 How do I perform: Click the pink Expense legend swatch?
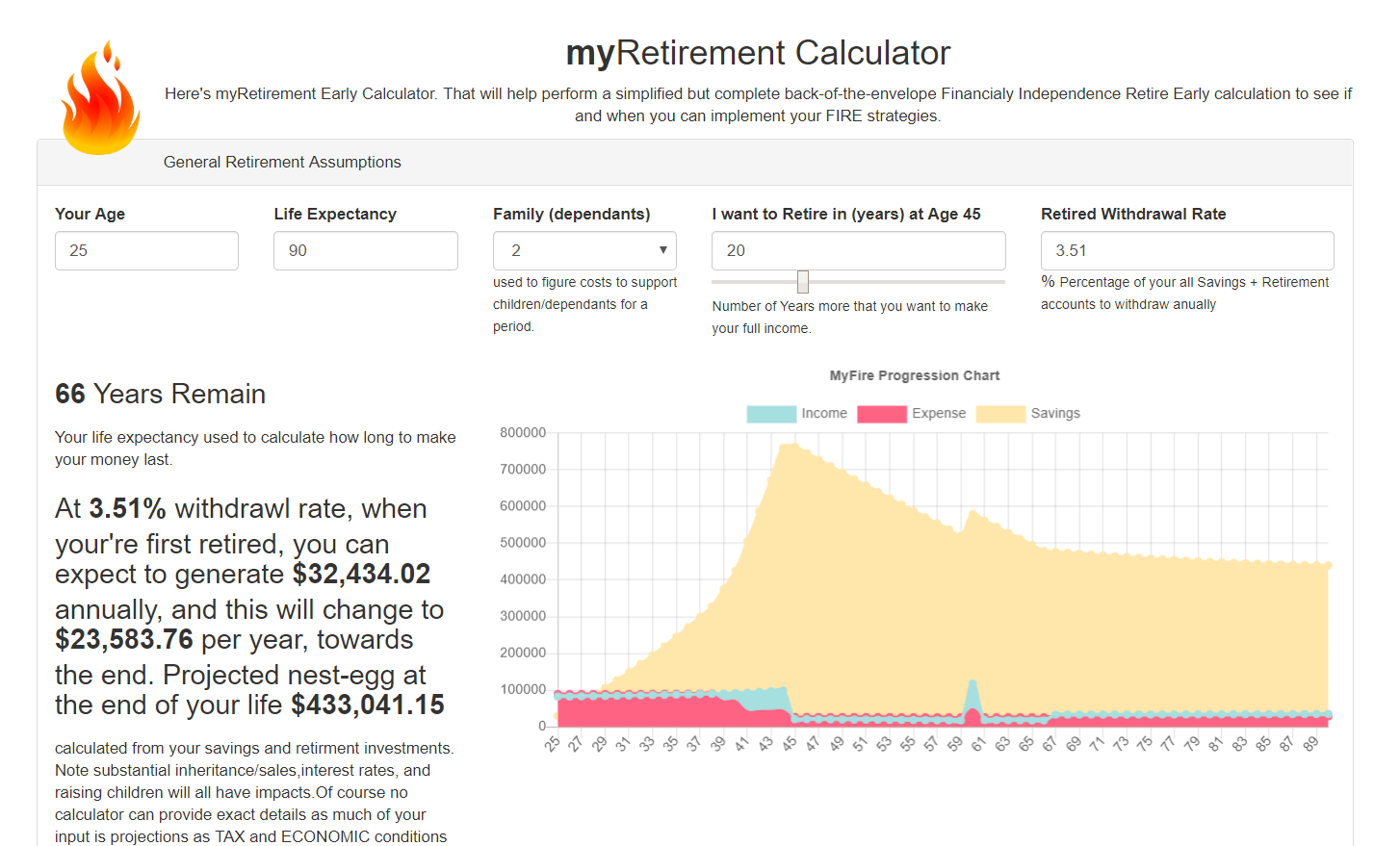(884, 413)
